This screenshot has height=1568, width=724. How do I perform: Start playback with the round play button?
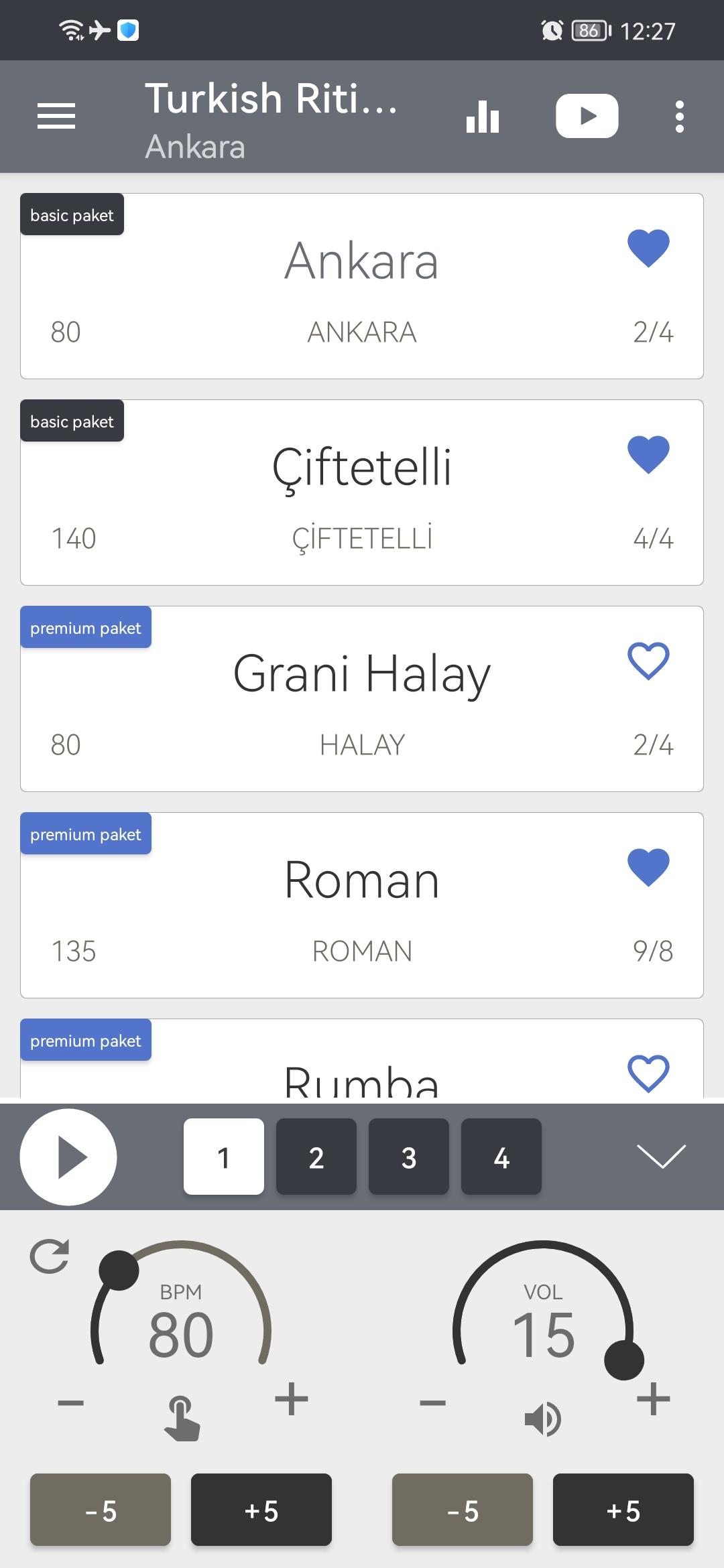pos(68,1157)
